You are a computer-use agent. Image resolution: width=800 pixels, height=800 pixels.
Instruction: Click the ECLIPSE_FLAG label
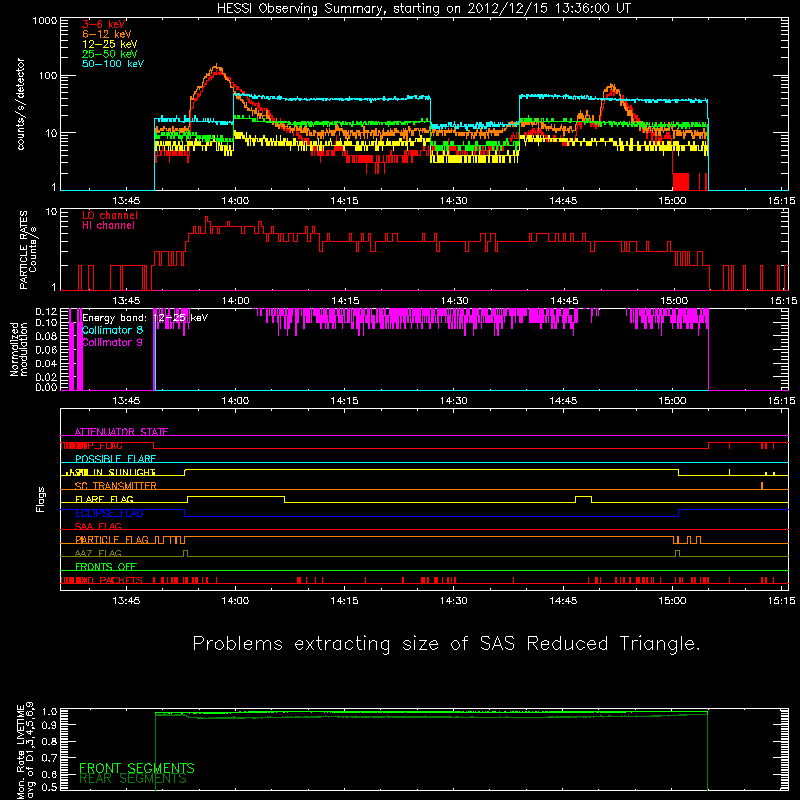(109, 513)
